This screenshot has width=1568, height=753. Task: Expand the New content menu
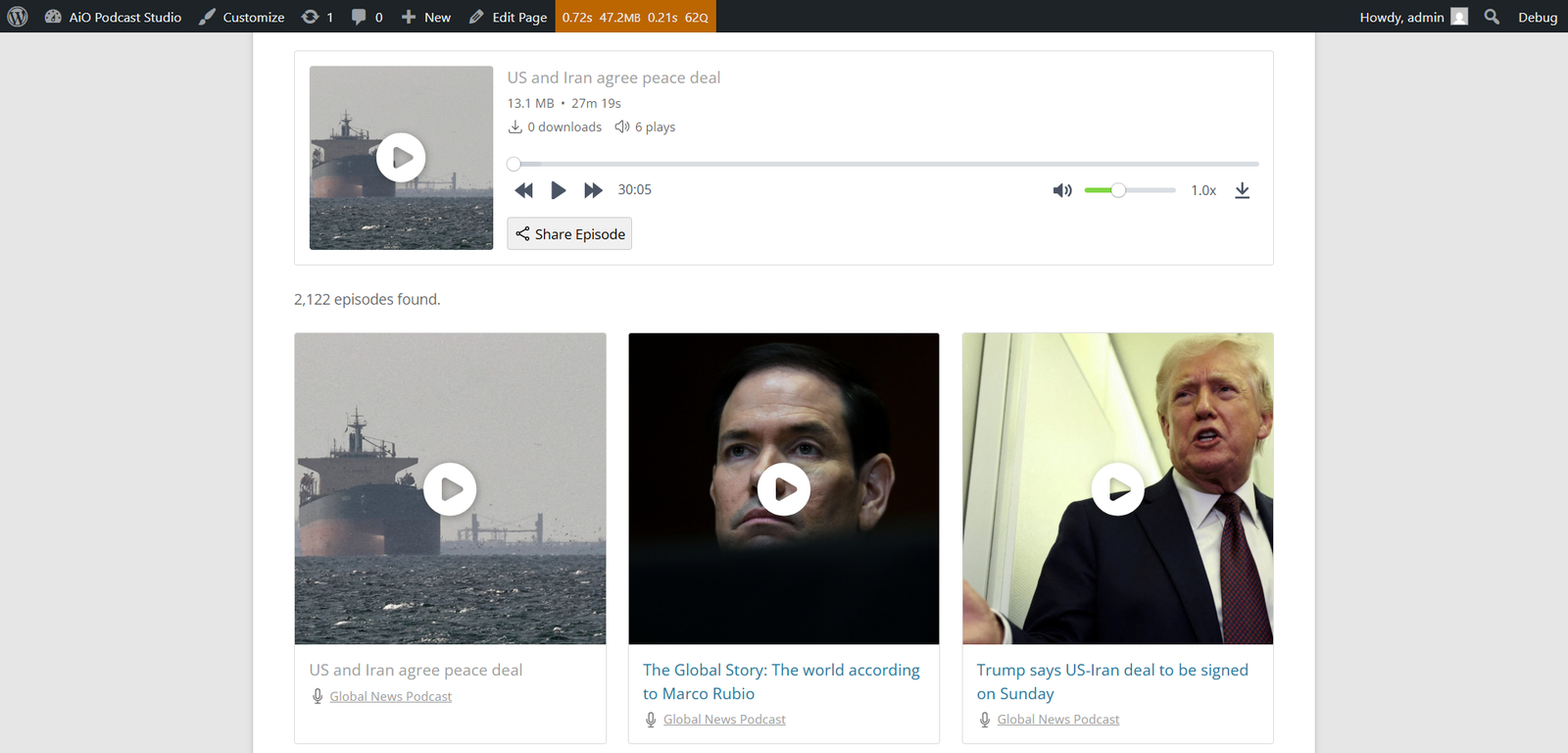click(426, 17)
